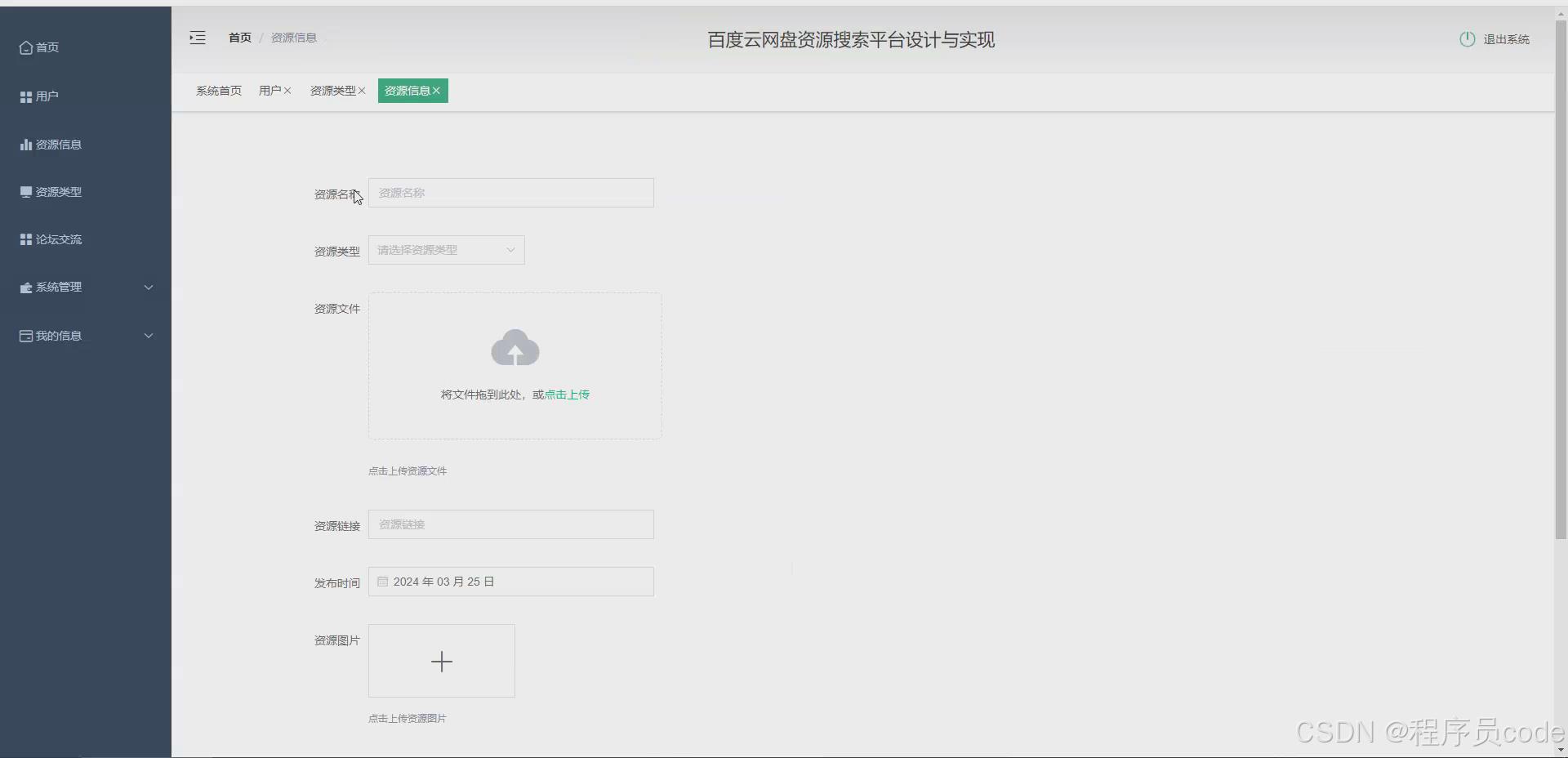Click the calendar icon in the 发布时间 field

(x=382, y=582)
